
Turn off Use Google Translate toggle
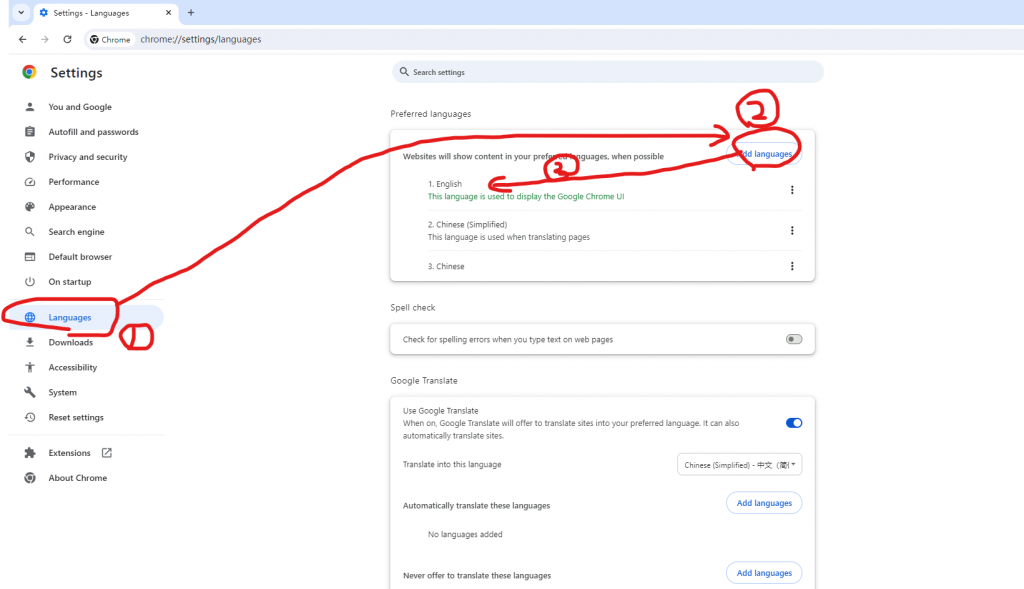coord(794,423)
